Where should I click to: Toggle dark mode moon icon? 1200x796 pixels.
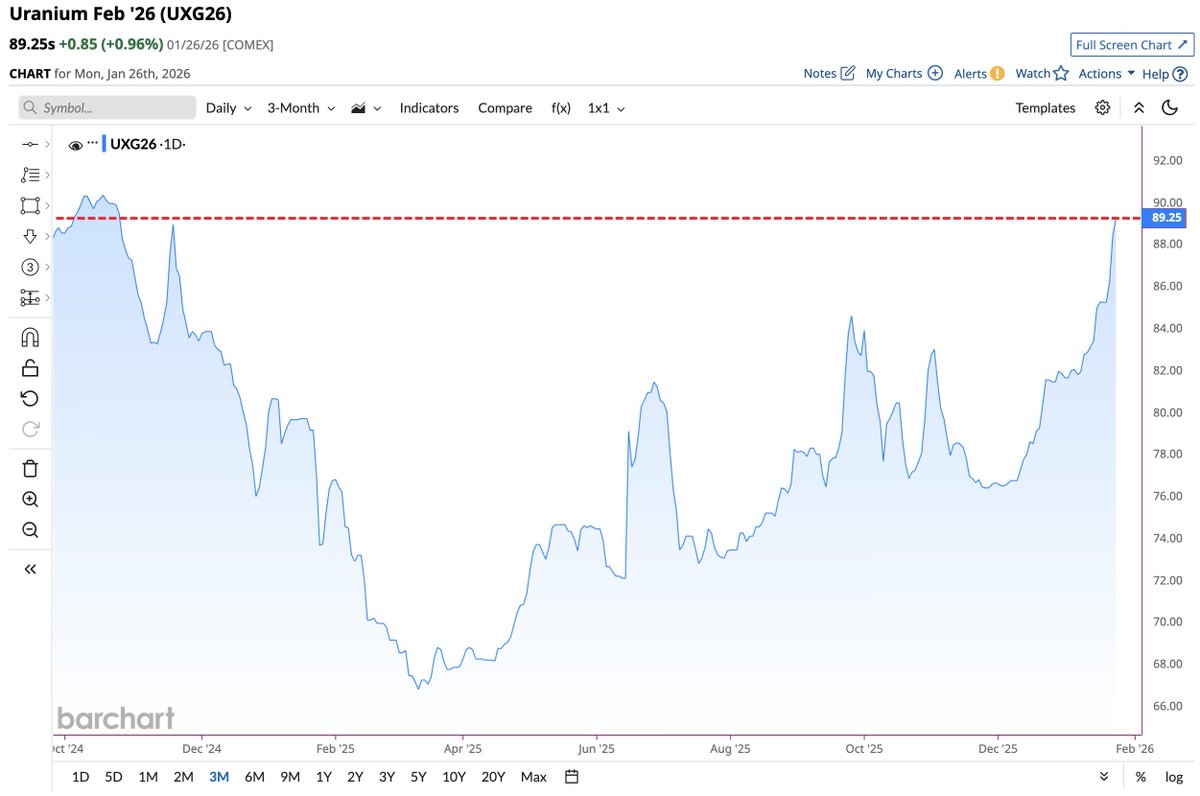coord(1169,108)
